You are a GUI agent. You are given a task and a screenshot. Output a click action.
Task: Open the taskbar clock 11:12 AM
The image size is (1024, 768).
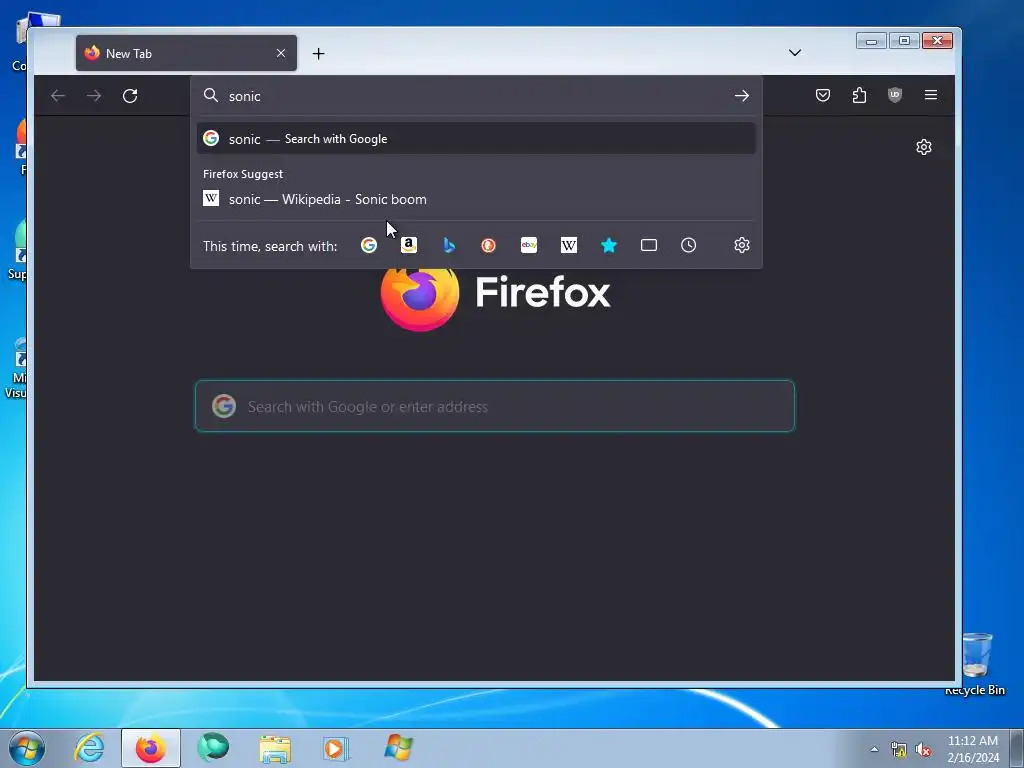(972, 748)
